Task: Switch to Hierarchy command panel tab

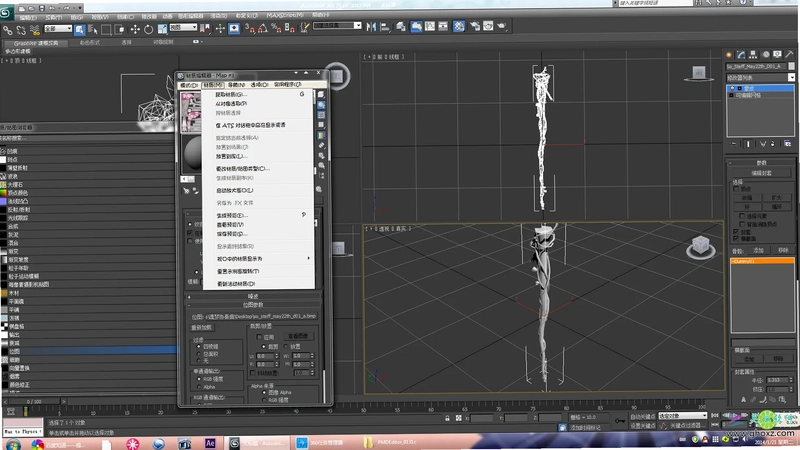Action: pos(753,55)
